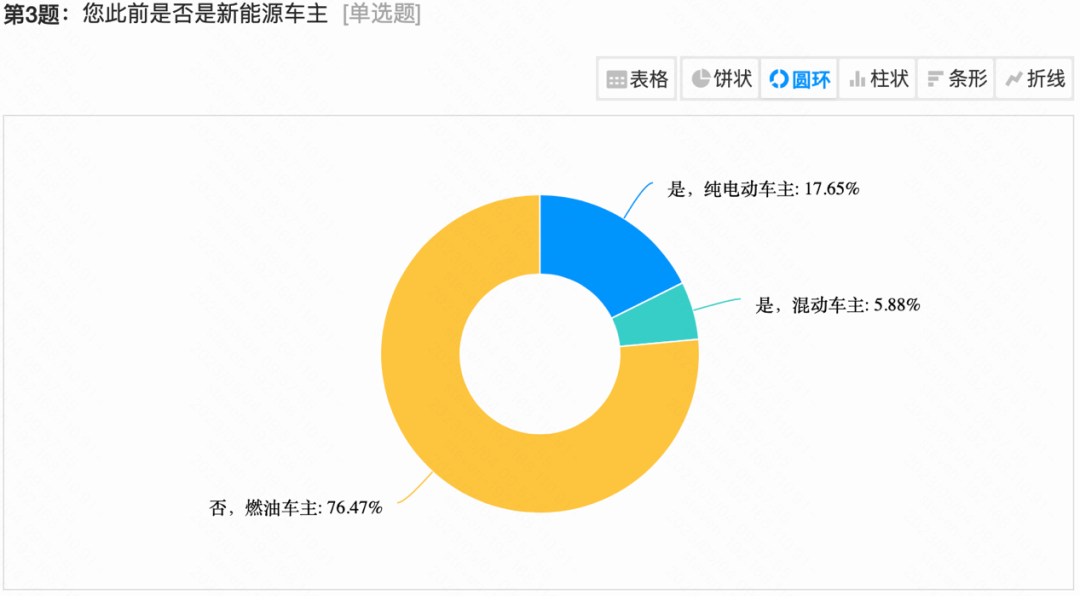Screen dimensions: 1080x596
Task: Click the pie chart icon
Action: pos(700,79)
